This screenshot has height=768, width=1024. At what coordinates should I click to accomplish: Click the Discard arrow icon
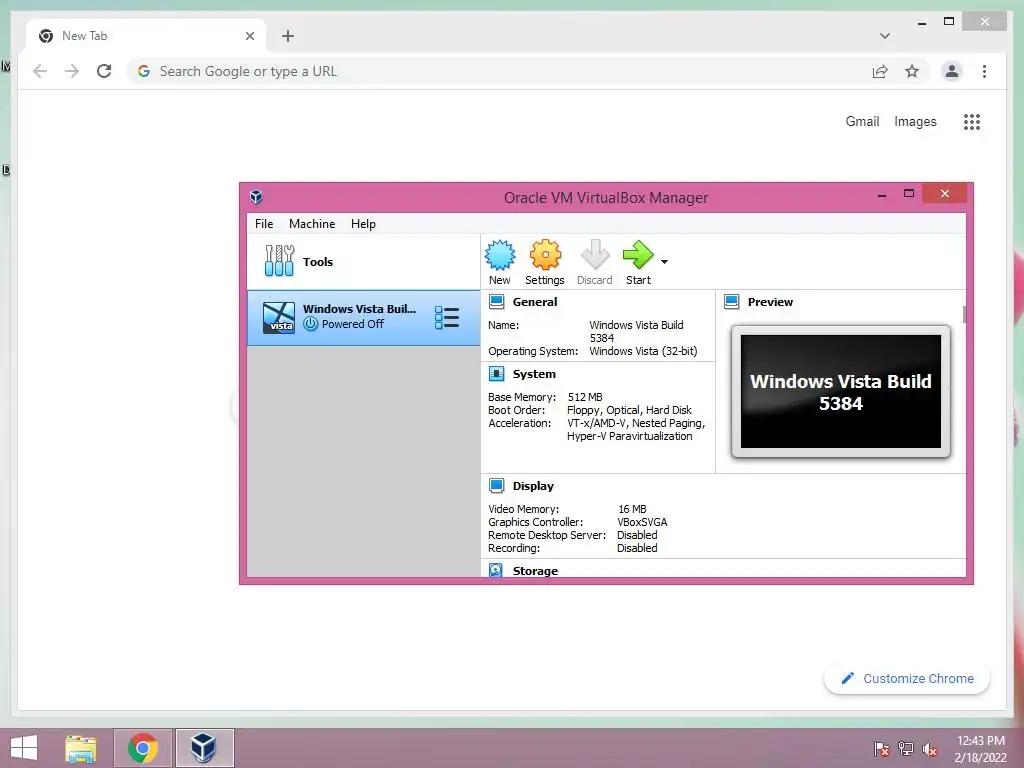coord(595,255)
